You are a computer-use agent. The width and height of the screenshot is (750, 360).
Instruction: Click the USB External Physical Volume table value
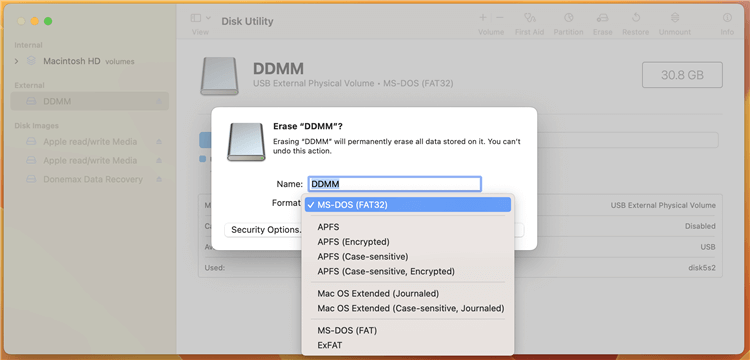click(663, 206)
